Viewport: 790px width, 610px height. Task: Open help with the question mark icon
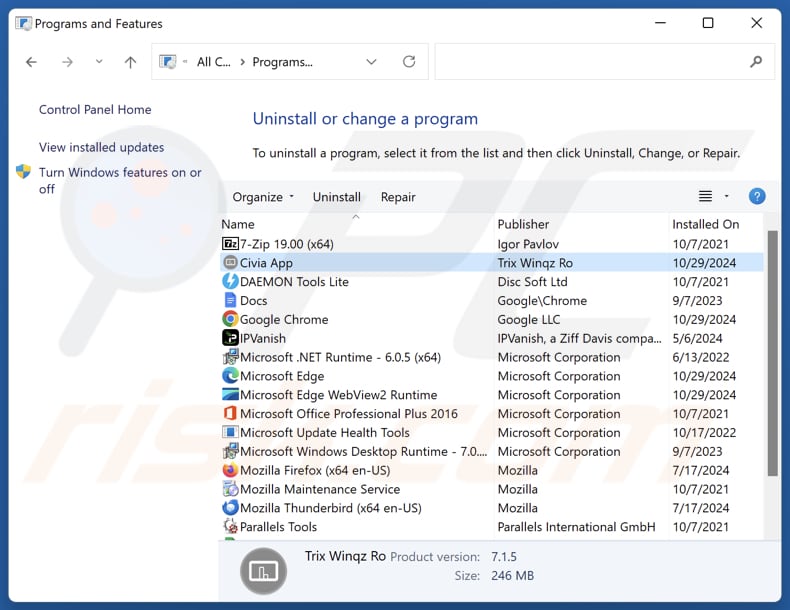[757, 196]
